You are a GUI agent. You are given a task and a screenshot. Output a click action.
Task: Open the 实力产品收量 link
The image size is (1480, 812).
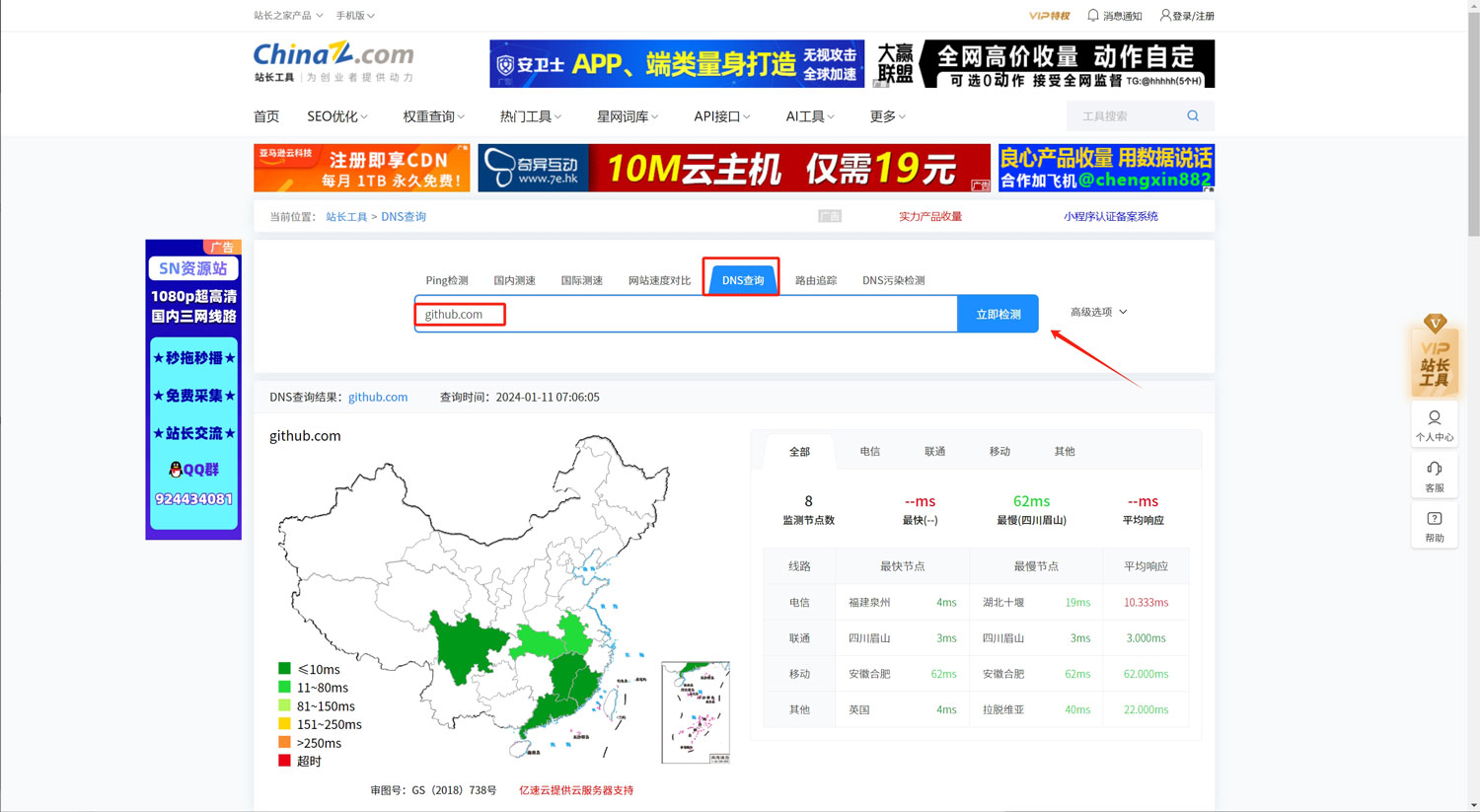pos(929,216)
